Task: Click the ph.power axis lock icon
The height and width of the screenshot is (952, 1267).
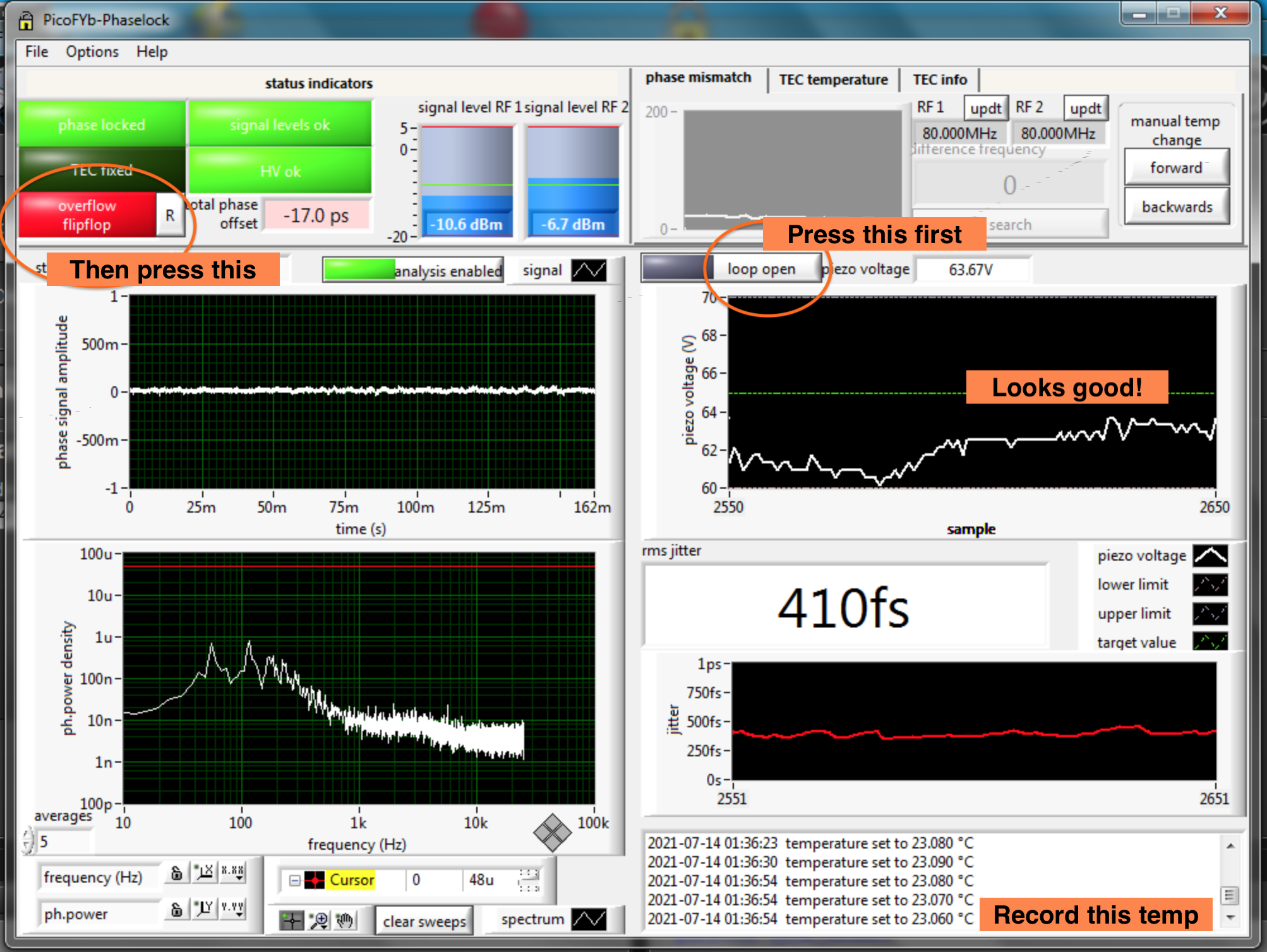Action: (177, 909)
